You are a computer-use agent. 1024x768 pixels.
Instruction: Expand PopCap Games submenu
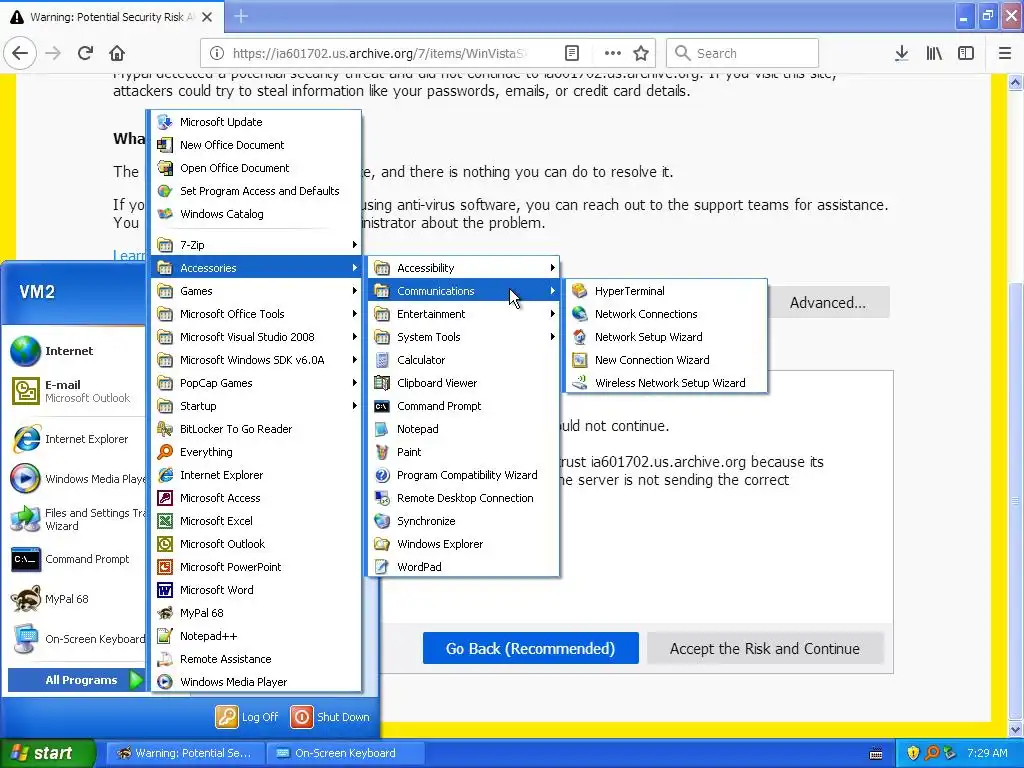tap(256, 383)
